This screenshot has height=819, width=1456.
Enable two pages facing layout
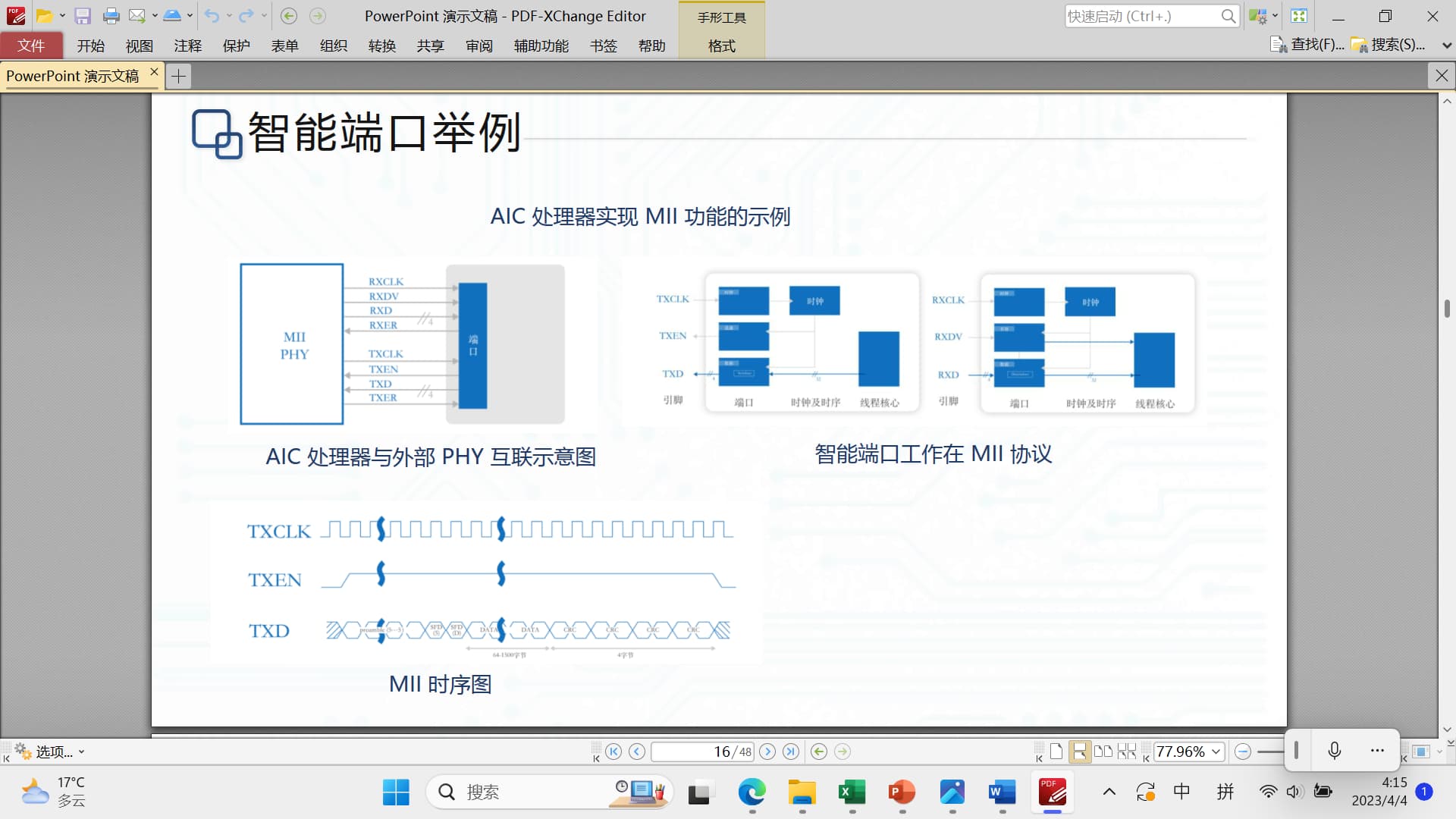[1103, 752]
